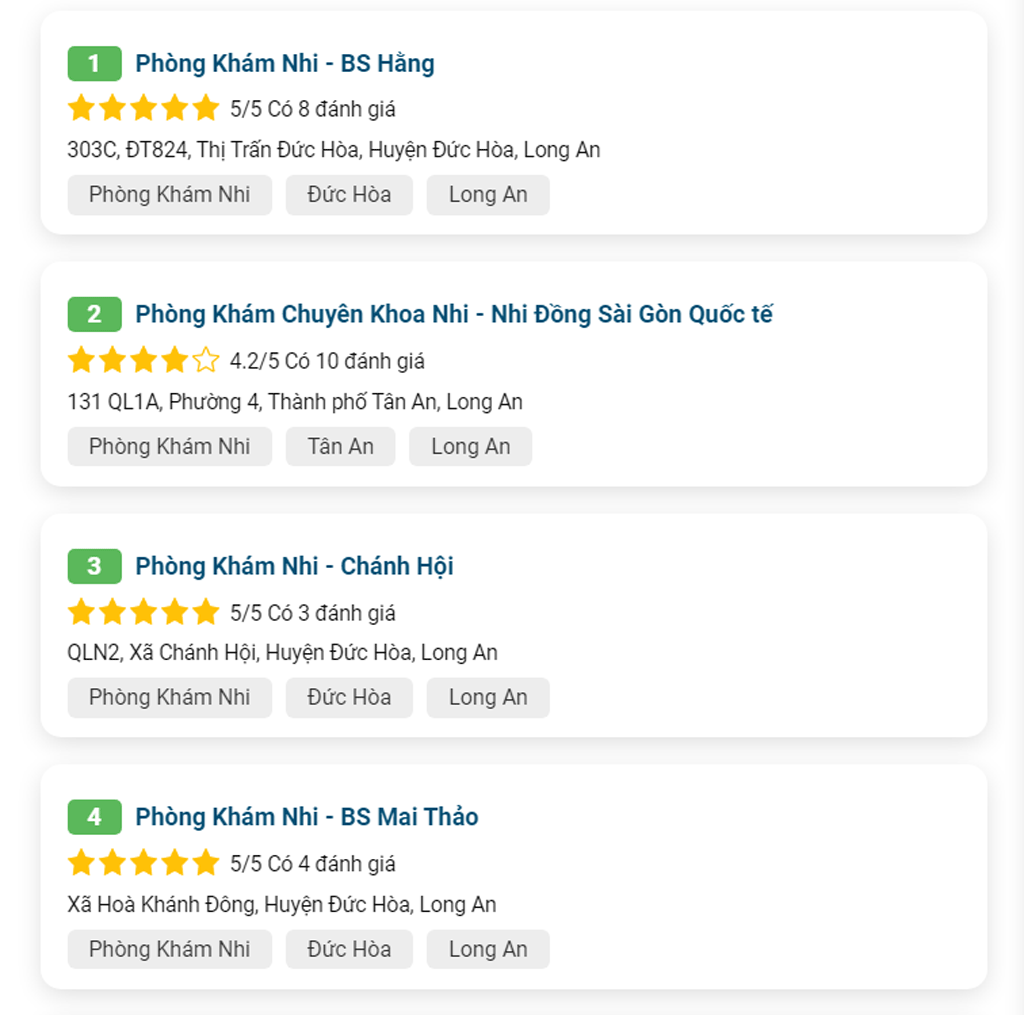Screen dimensions: 1024x1015
Task: Click the green number 3 badge
Action: (x=95, y=566)
